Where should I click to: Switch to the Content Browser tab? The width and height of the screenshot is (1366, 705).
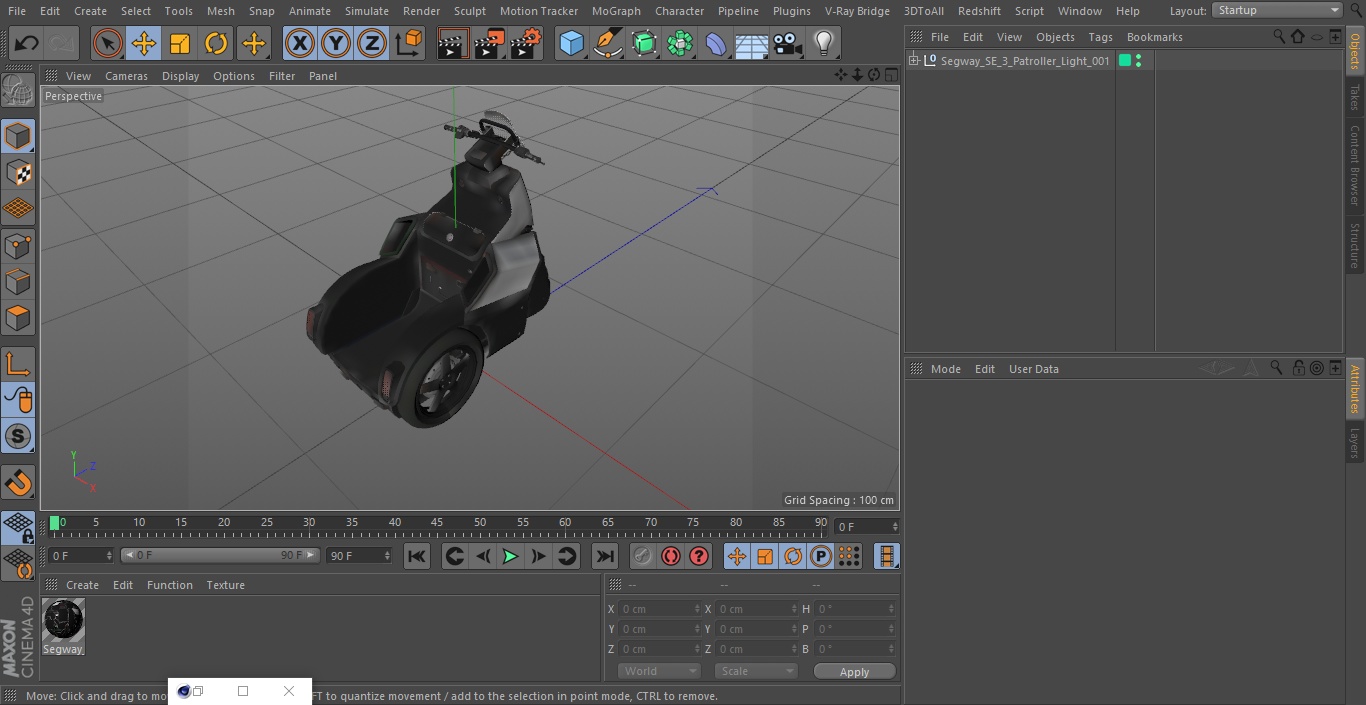[x=1355, y=165]
